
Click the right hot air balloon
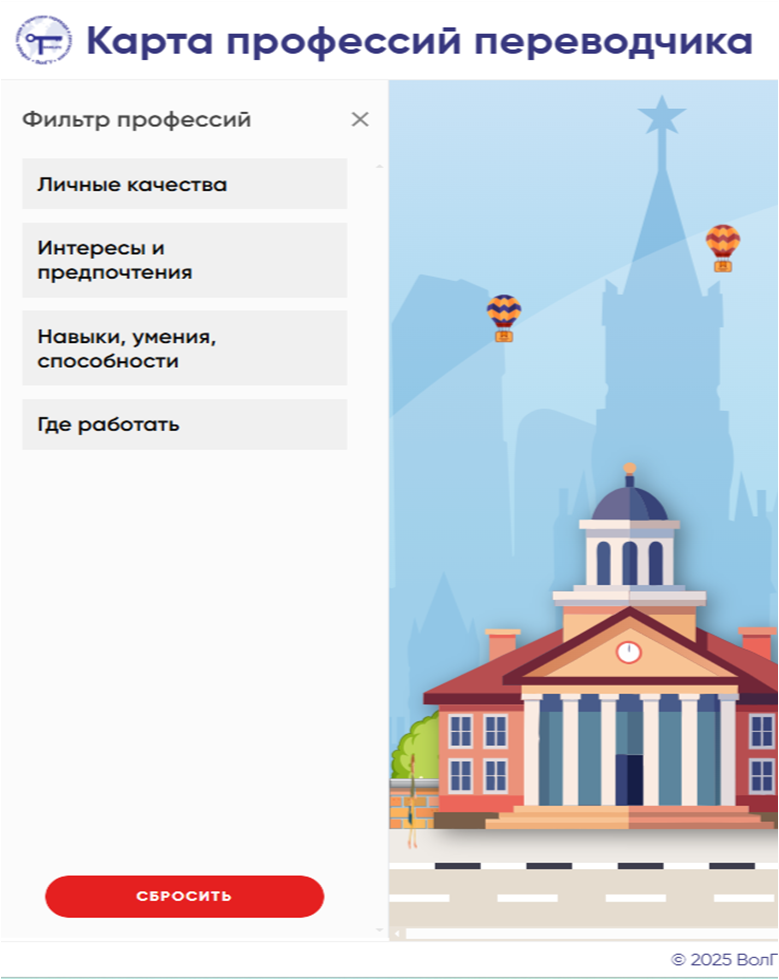click(723, 248)
